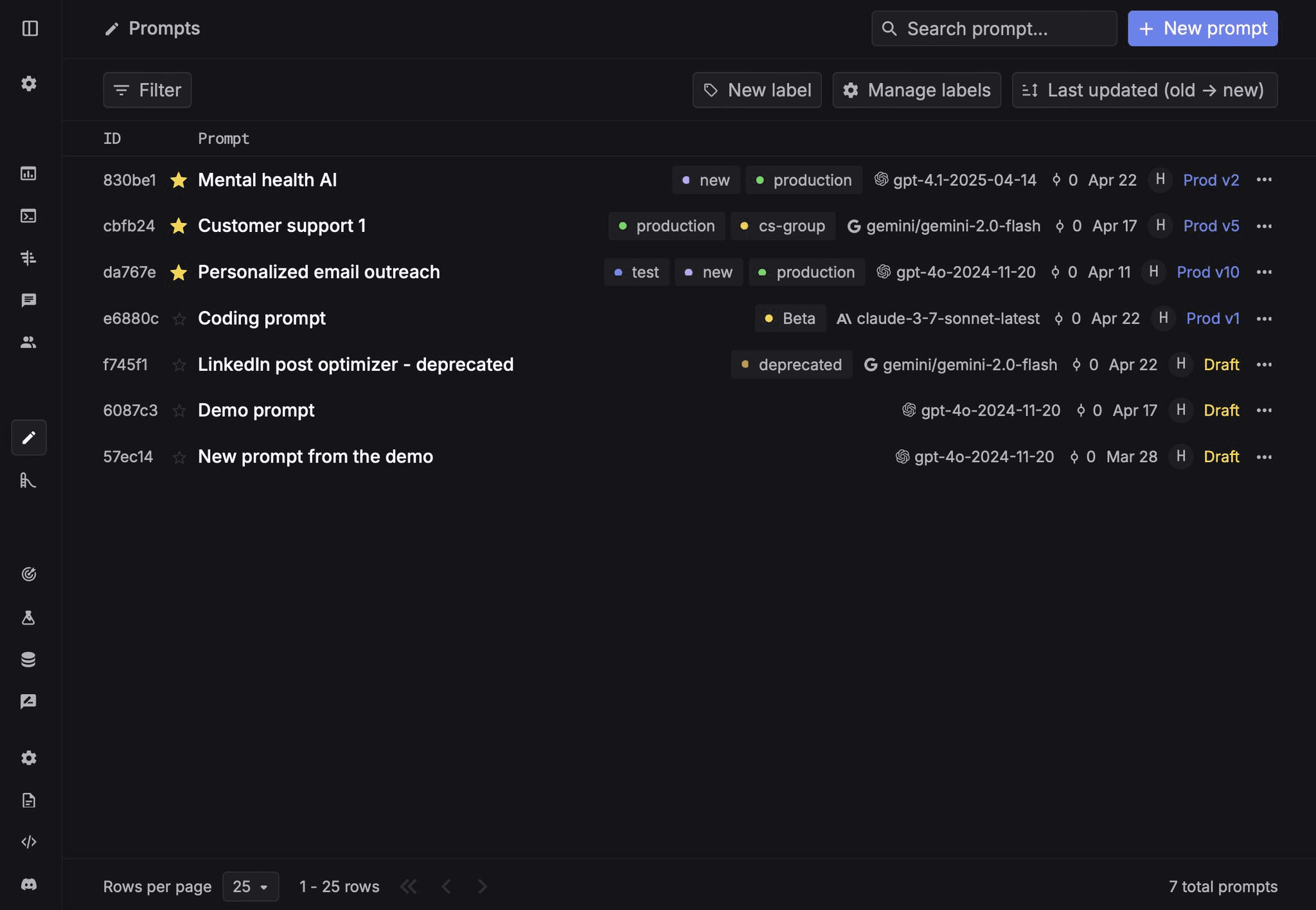Star the Coding prompt row
Viewport: 1316px width, 910px height.
179,319
